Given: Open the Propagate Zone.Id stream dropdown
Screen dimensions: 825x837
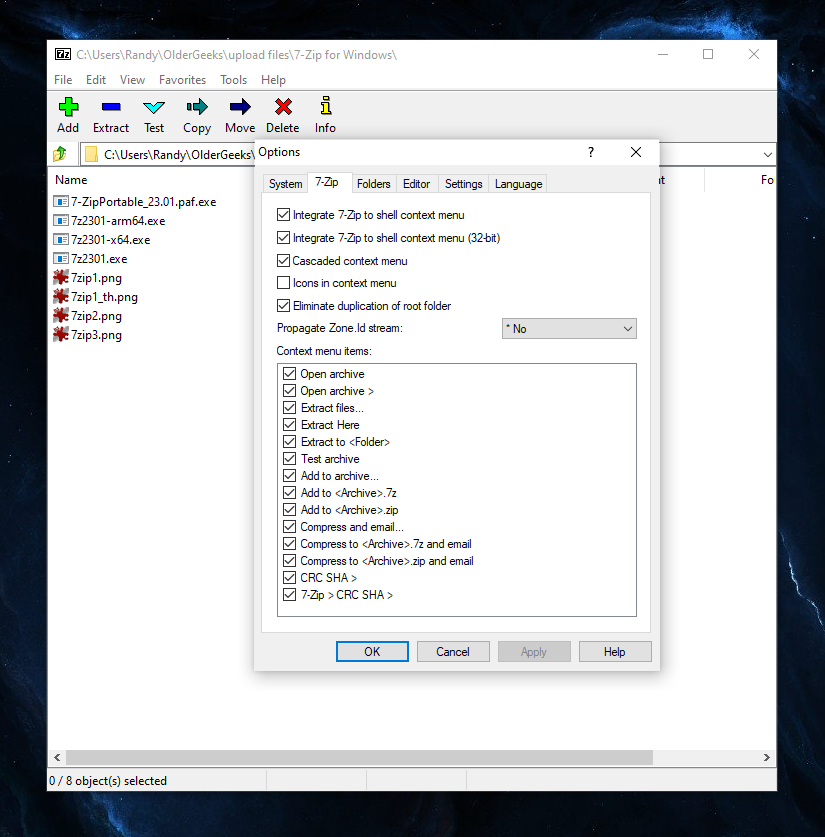Looking at the screenshot, I should tap(569, 329).
